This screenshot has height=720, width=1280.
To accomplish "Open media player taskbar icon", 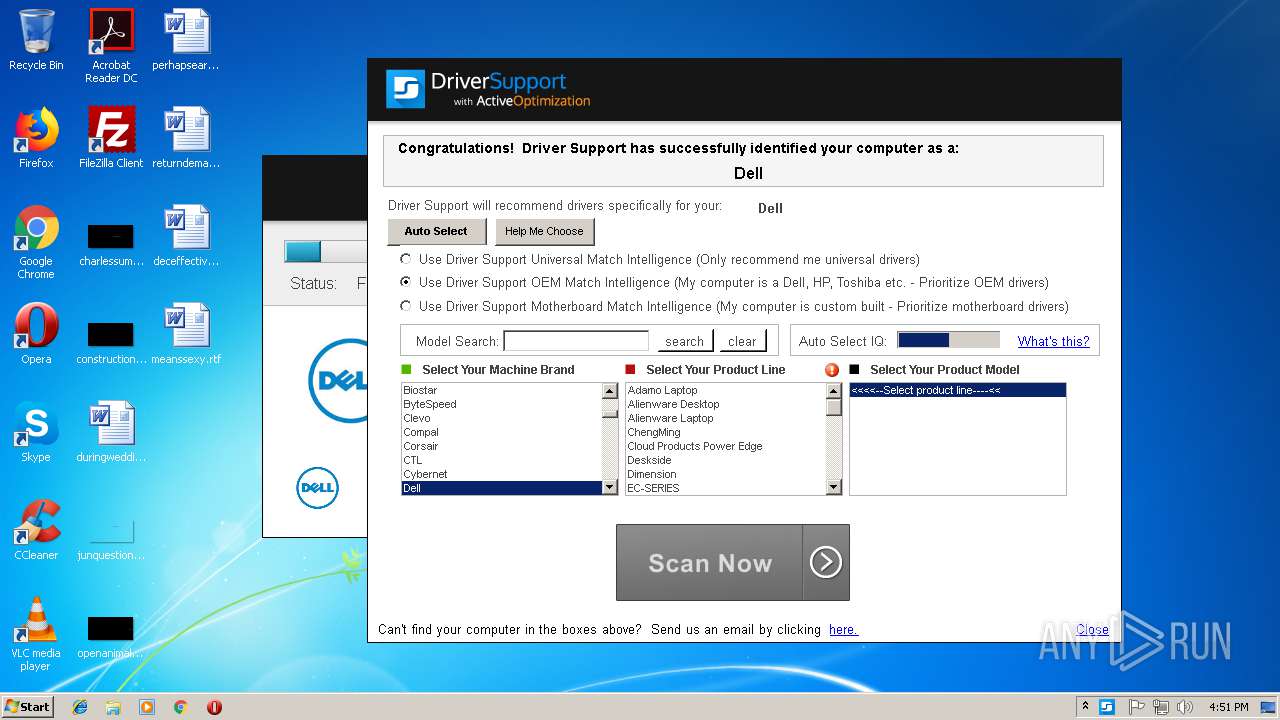I will (147, 707).
